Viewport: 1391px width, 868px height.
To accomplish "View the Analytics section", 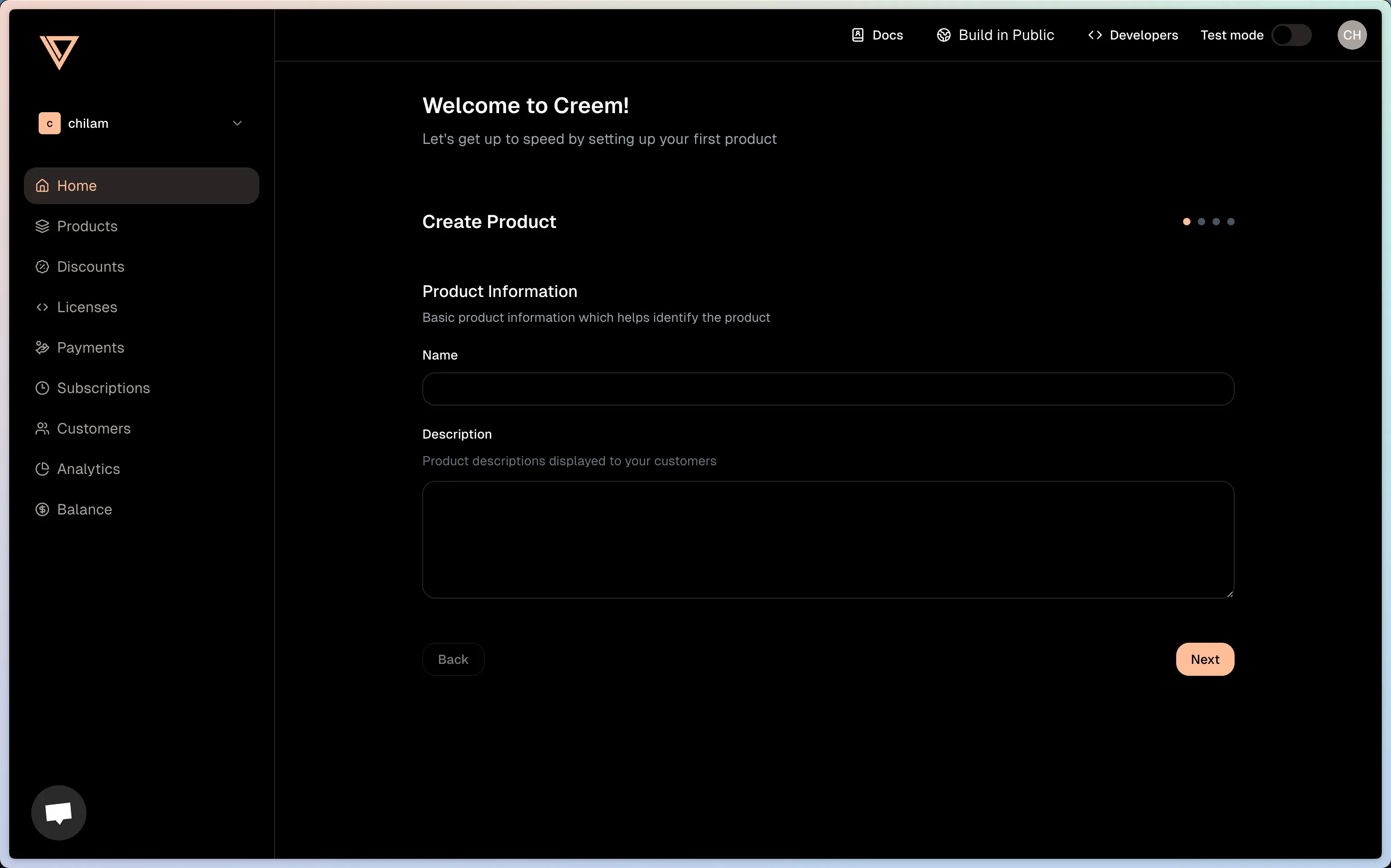I will click(142, 469).
